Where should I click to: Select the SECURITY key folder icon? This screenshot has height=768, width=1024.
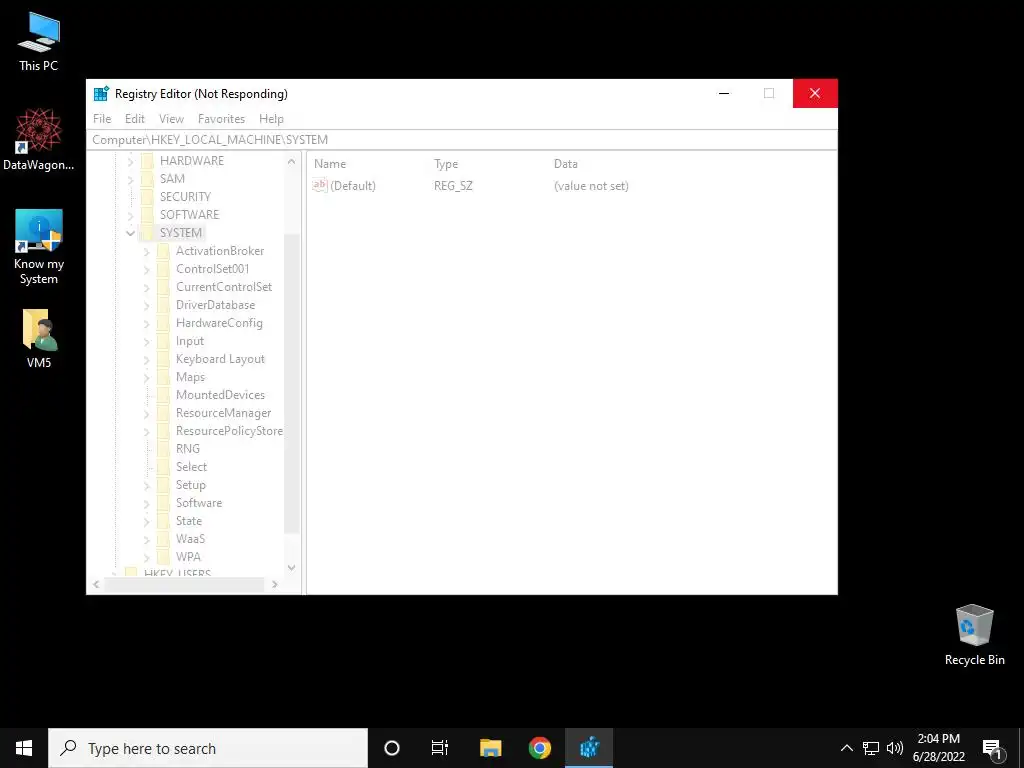point(148,197)
